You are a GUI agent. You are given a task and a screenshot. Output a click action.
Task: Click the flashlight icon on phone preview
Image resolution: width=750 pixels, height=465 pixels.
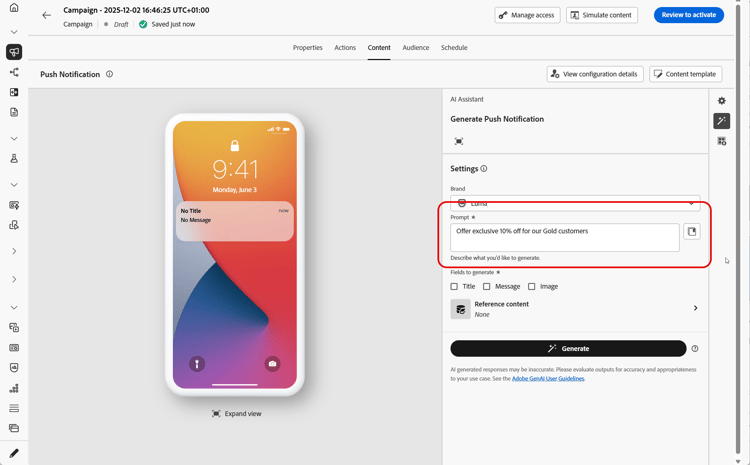[197, 364]
